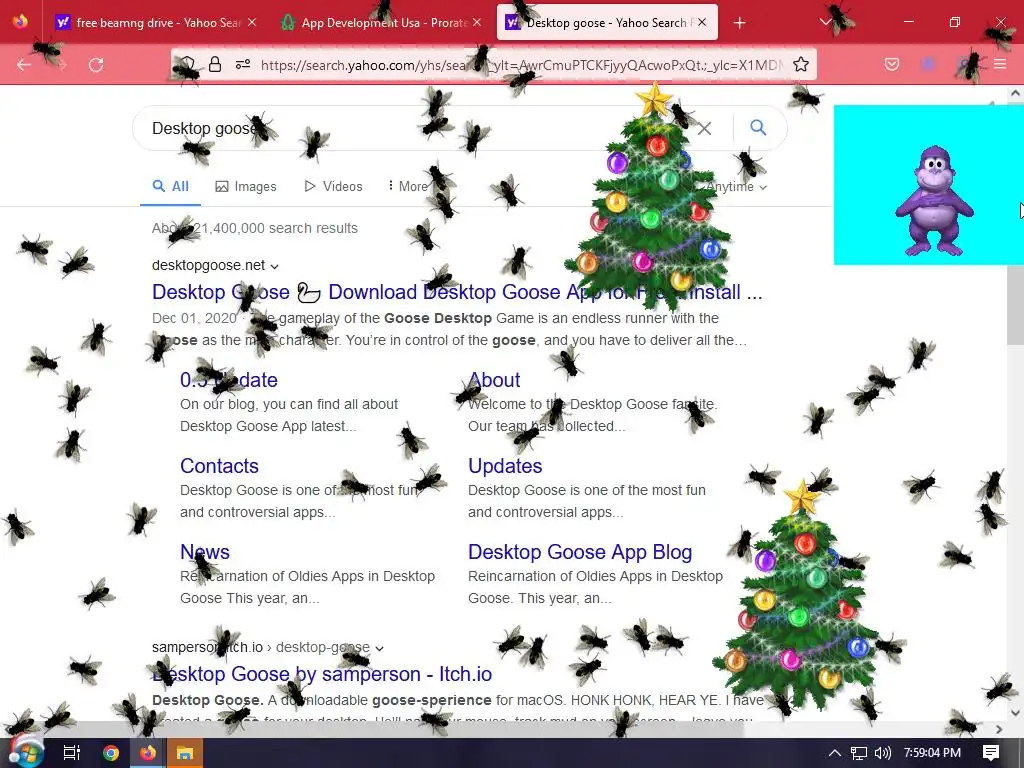Image resolution: width=1024 pixels, height=768 pixels.
Task: Go back with the back arrow
Action: (x=24, y=65)
